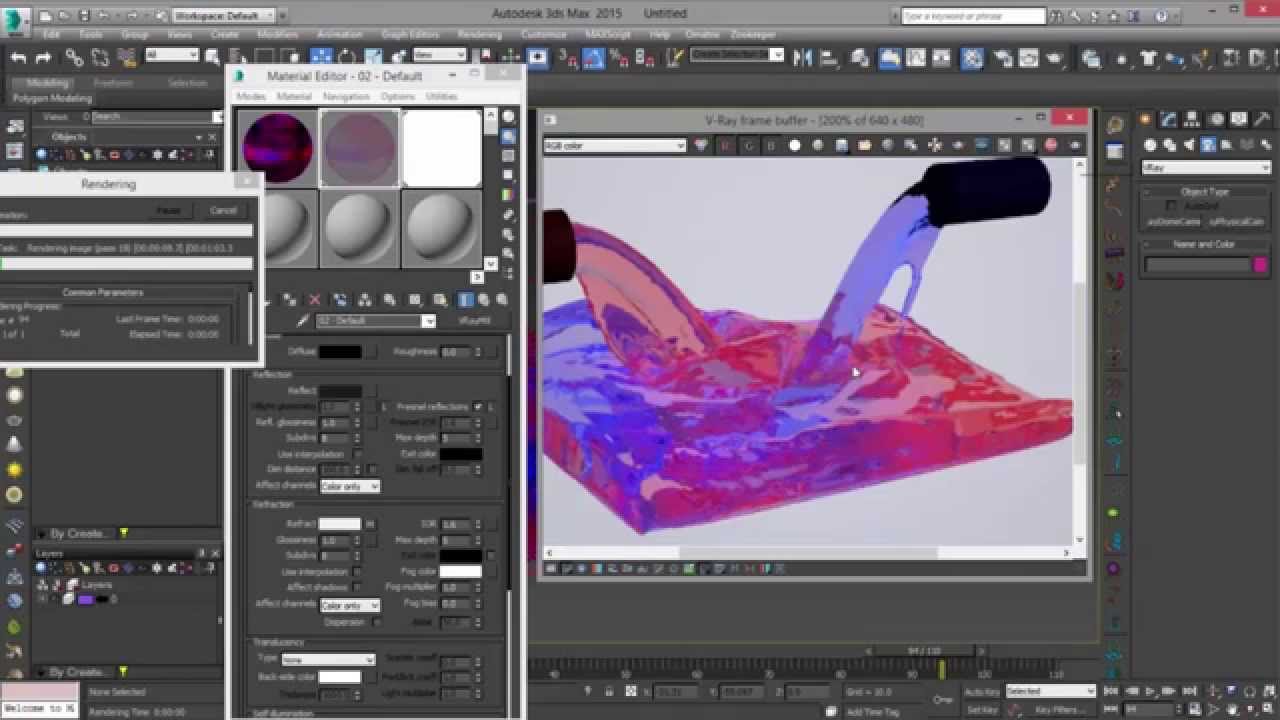Toggle the Affect shadows checkbox
The width and height of the screenshot is (1280, 720).
click(357, 587)
